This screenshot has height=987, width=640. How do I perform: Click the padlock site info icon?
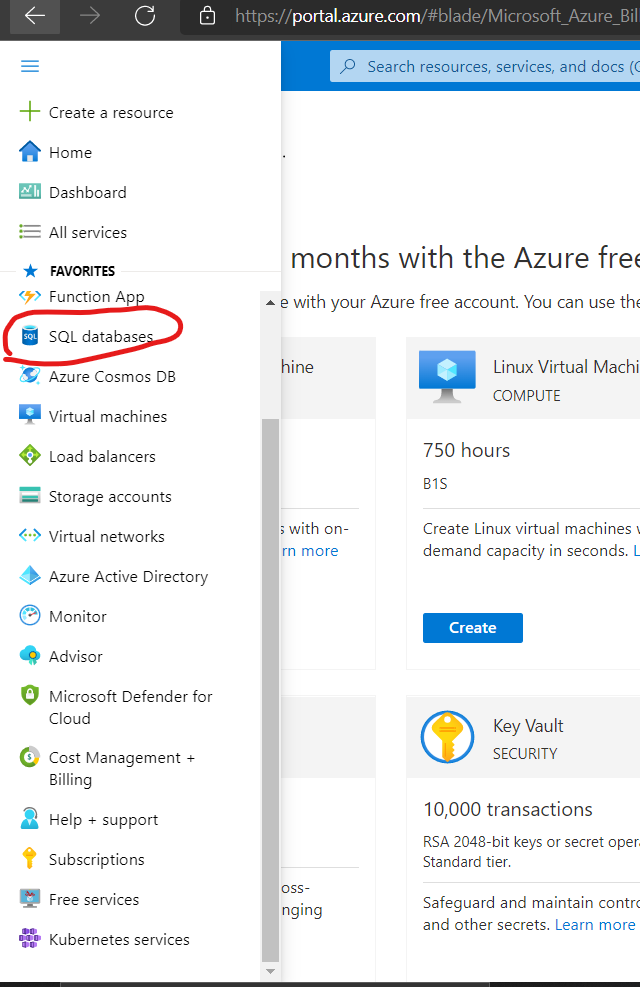(207, 16)
